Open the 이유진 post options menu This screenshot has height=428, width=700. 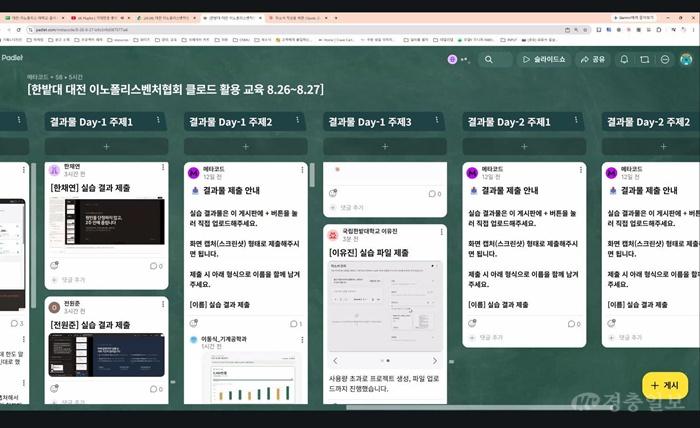click(x=442, y=232)
